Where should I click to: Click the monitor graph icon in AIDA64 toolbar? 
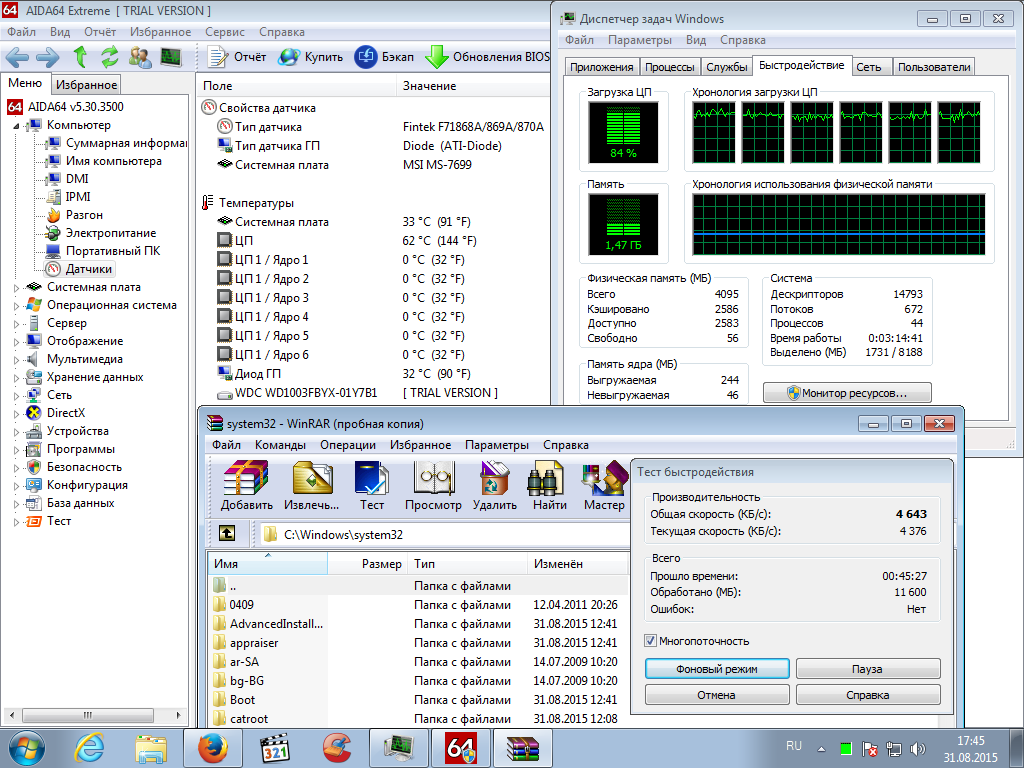(170, 57)
